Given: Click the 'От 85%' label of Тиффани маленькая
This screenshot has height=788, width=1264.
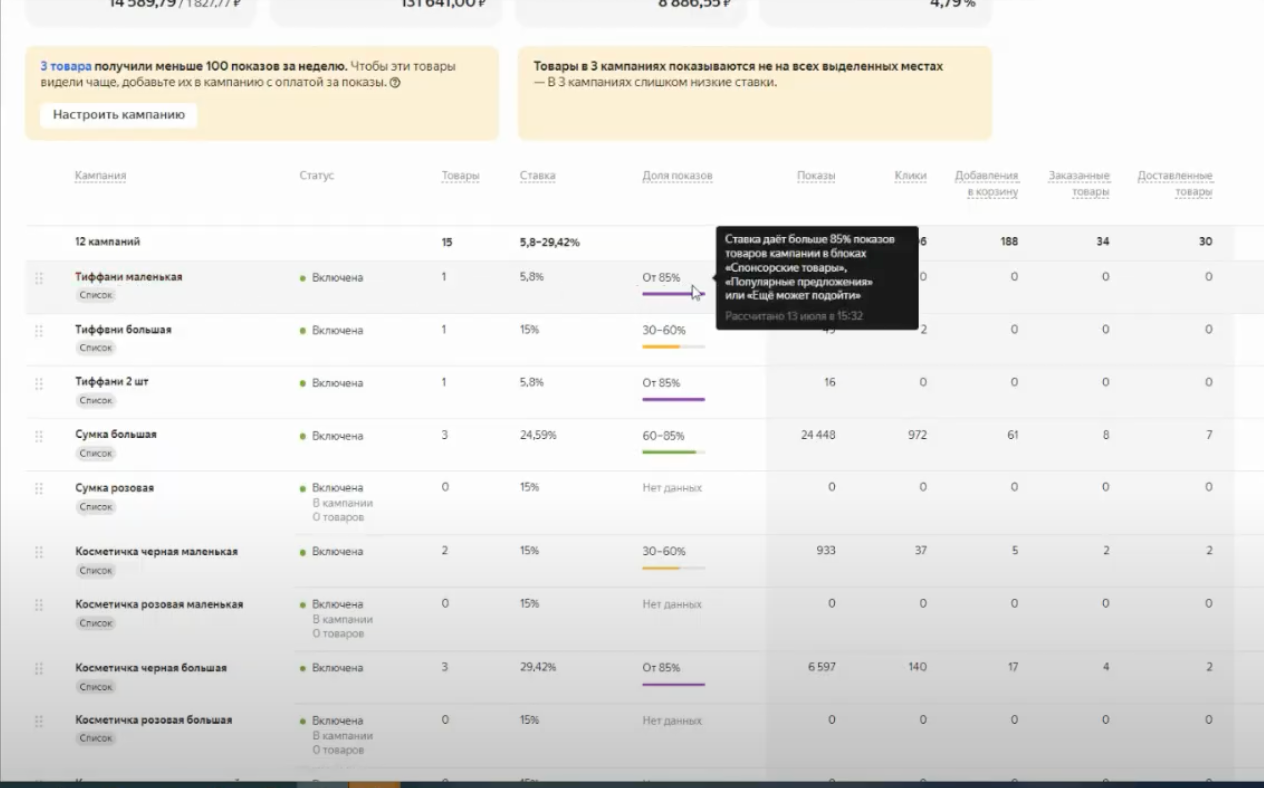Looking at the screenshot, I should click(661, 277).
